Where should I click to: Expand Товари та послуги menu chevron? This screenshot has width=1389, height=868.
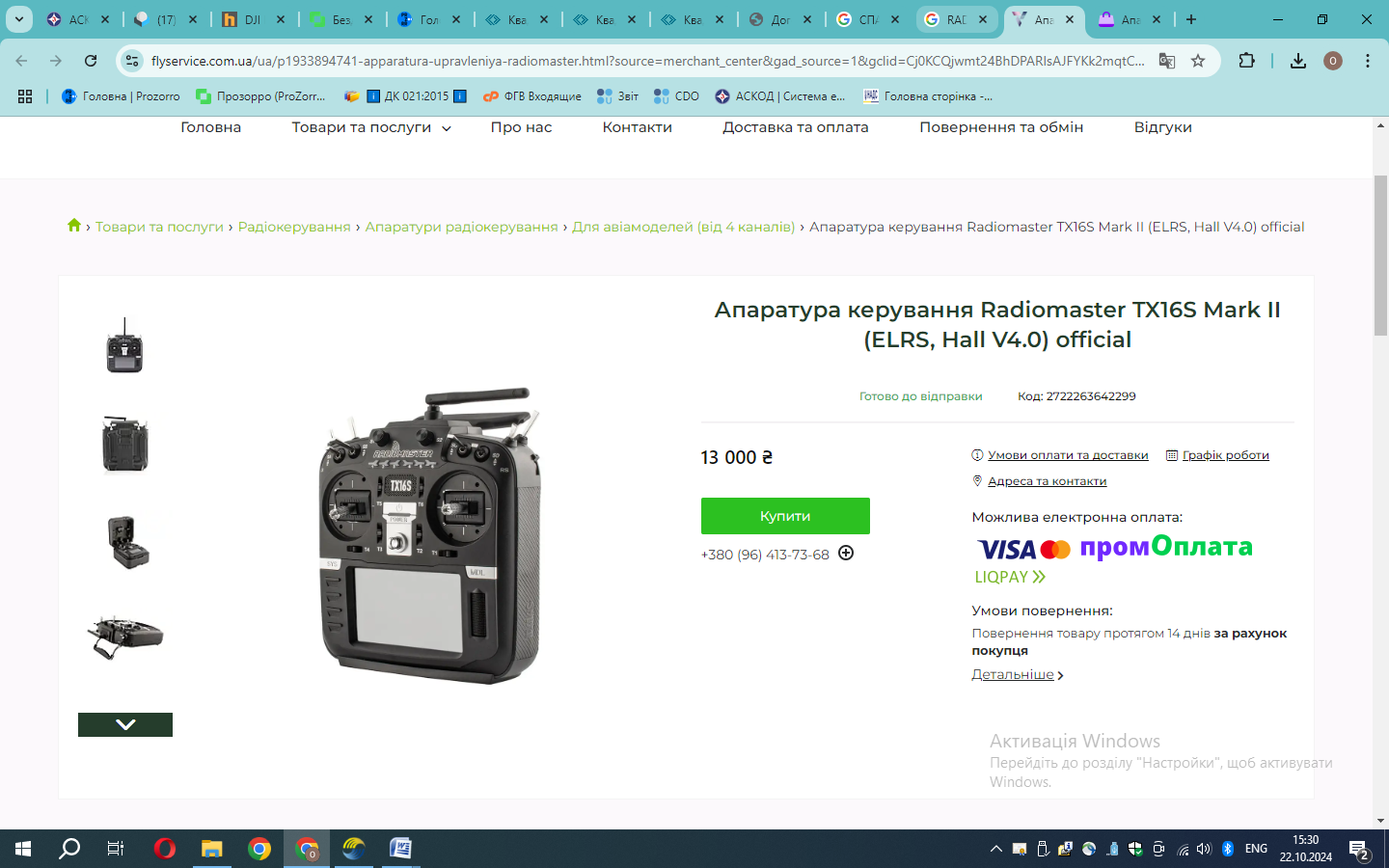click(x=447, y=128)
